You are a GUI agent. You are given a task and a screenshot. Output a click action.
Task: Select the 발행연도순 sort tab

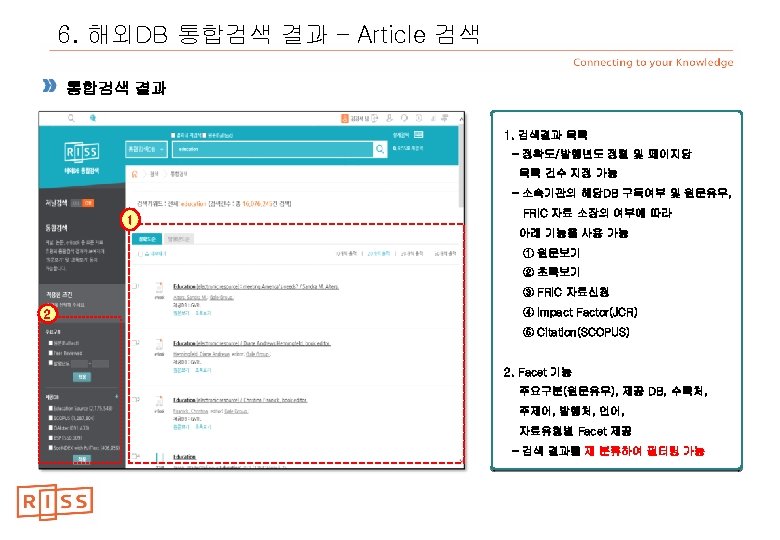(179, 239)
